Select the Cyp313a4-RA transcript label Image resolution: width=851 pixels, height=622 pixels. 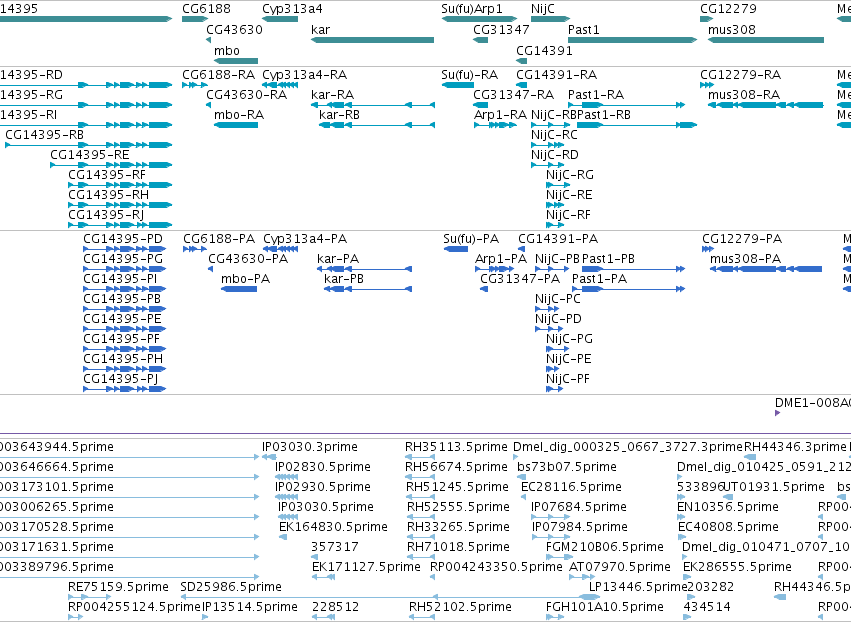[304, 75]
